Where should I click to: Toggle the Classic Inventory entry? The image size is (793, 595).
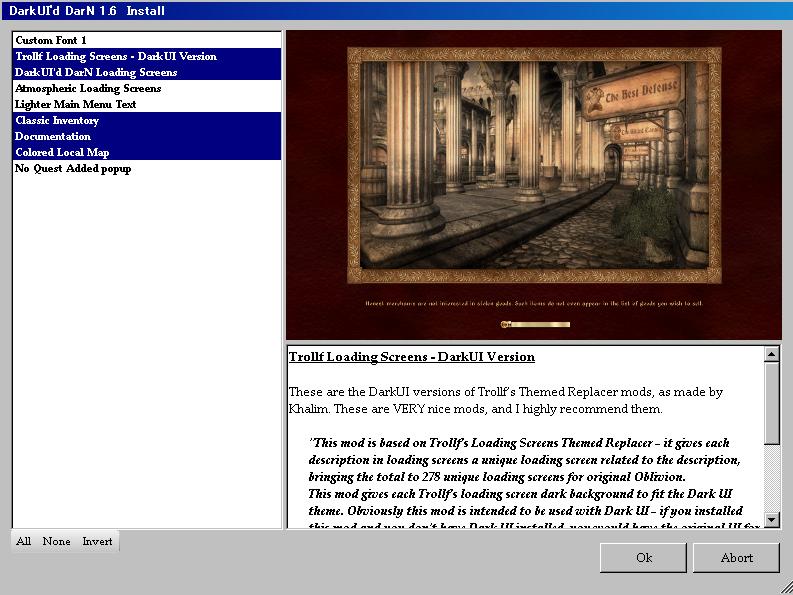(147, 120)
